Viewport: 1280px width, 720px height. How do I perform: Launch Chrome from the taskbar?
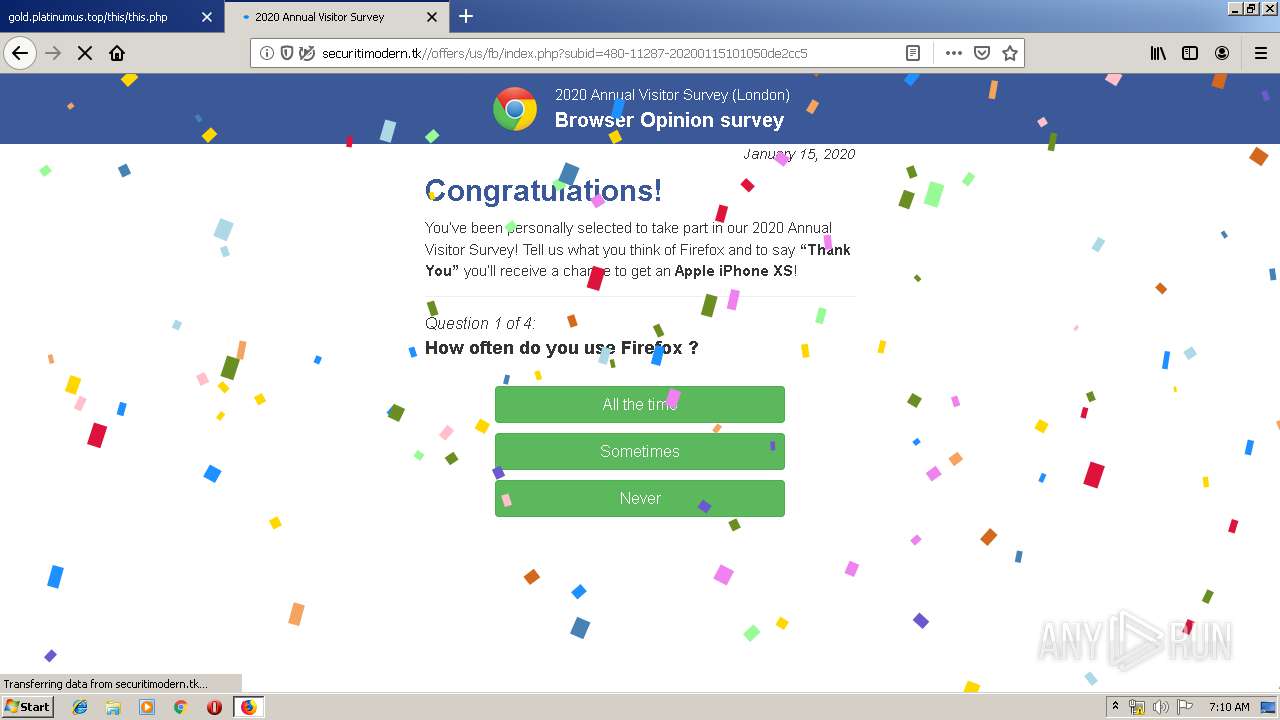pyautogui.click(x=180, y=707)
